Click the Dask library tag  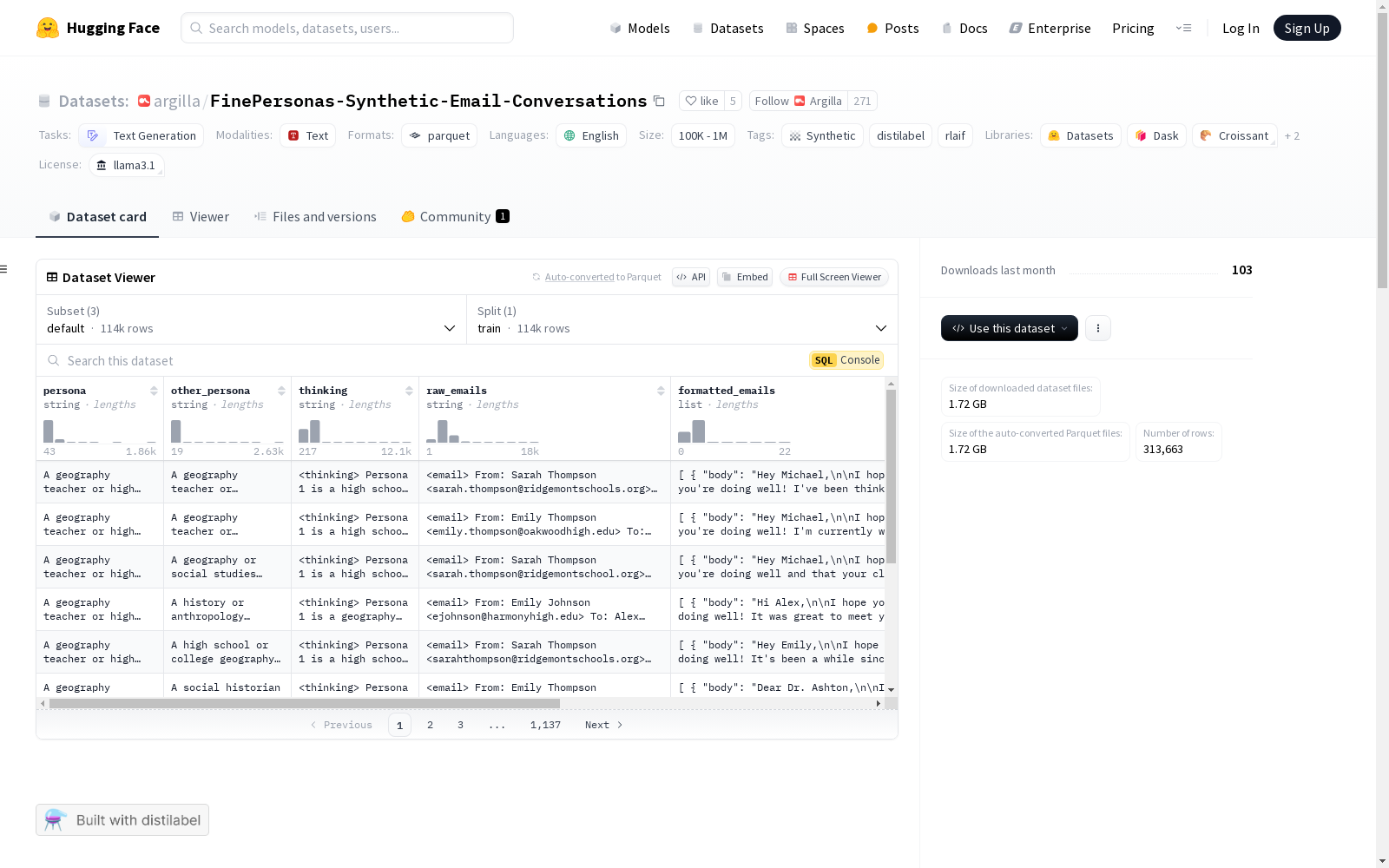tap(1156, 135)
